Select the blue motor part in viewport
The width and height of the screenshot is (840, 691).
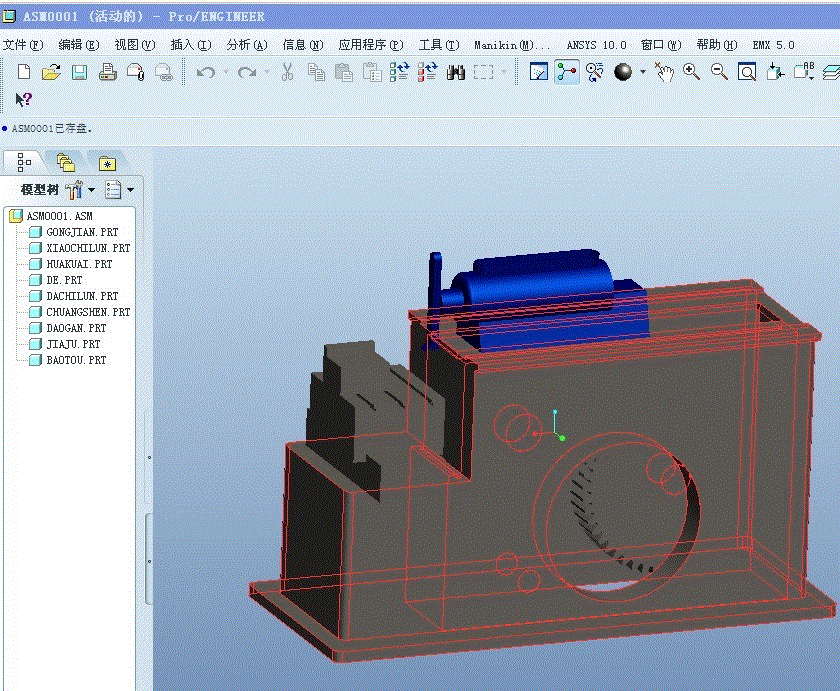540,280
